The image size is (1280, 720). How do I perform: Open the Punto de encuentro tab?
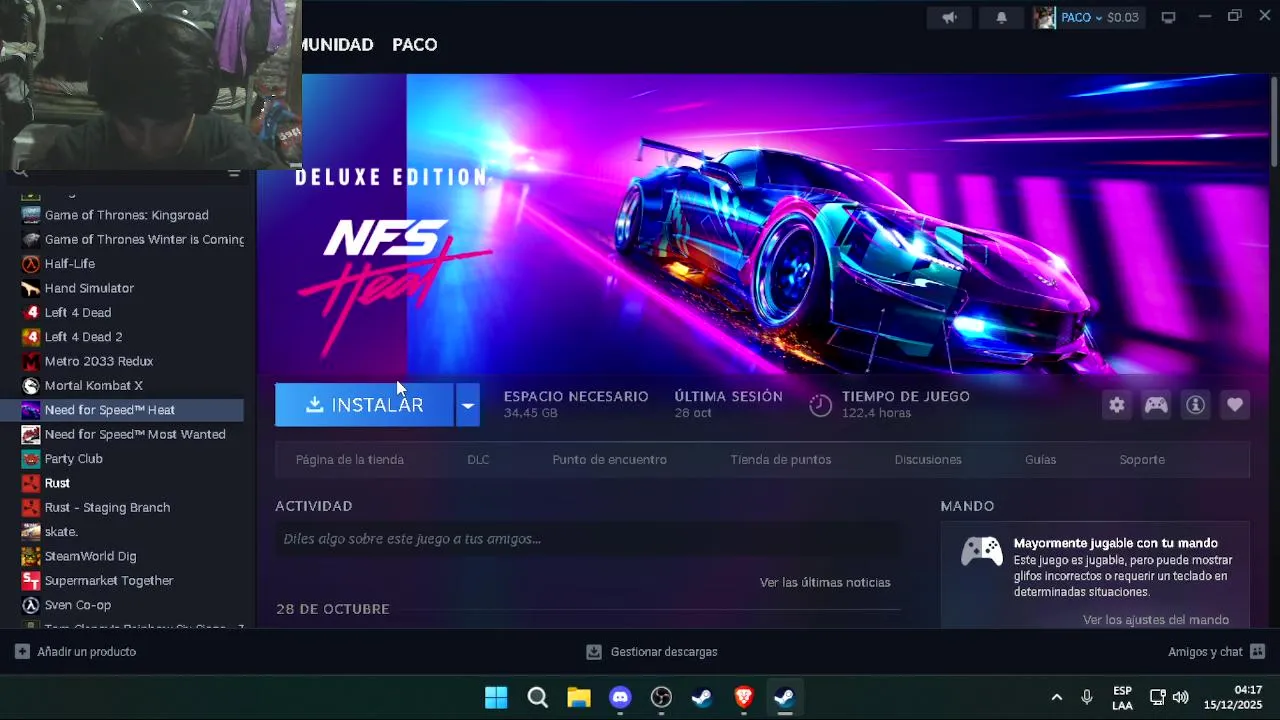(x=609, y=460)
